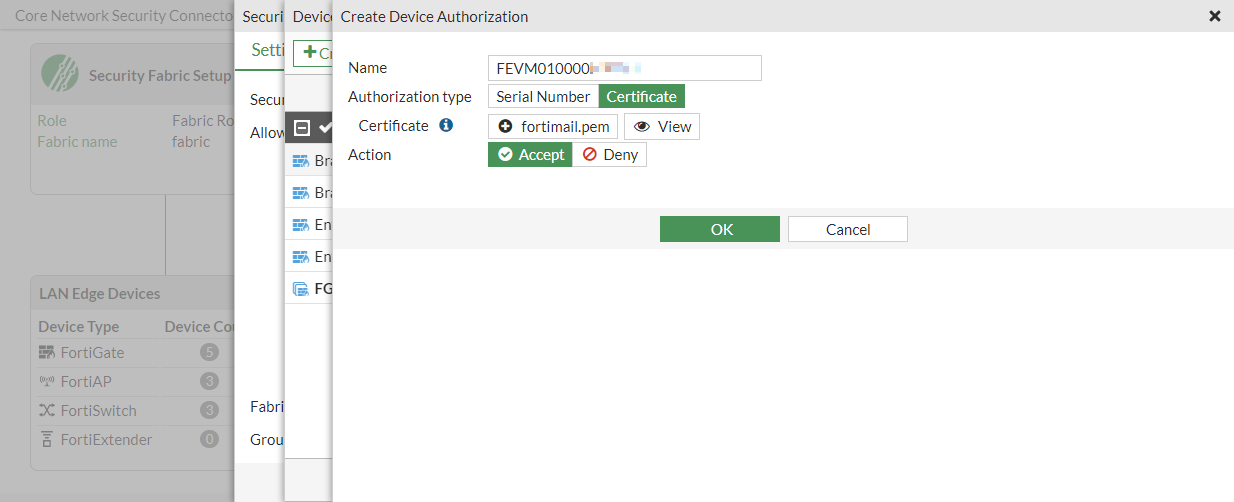Select Serial Number authorization type

tap(543, 97)
